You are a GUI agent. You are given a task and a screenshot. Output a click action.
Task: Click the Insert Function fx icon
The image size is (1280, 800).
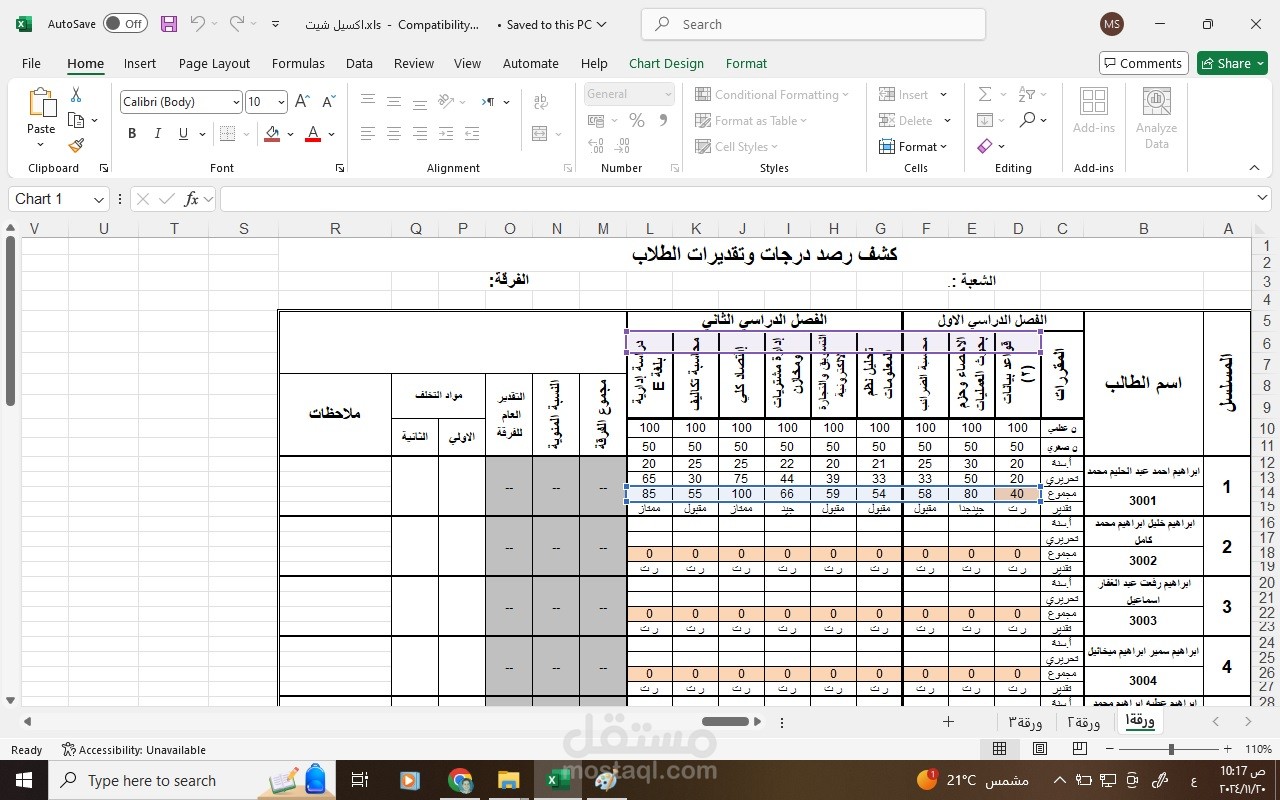(x=192, y=199)
